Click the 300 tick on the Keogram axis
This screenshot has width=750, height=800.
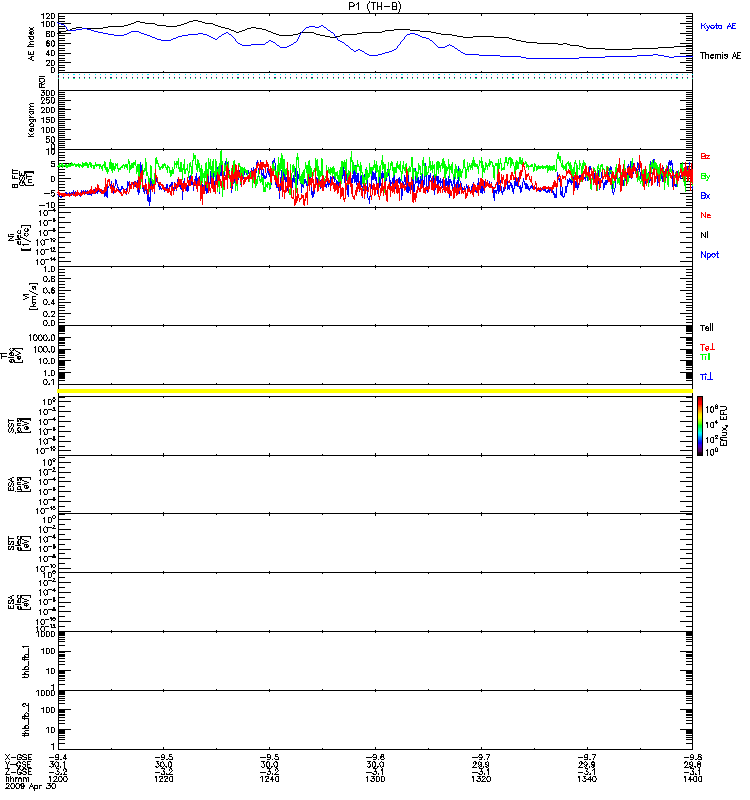[x=48, y=93]
